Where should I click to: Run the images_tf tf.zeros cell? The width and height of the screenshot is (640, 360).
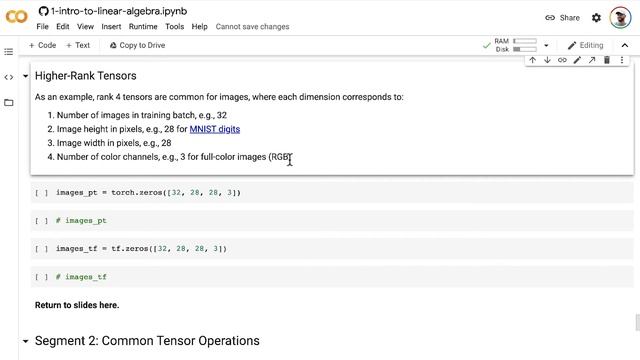click(x=41, y=249)
